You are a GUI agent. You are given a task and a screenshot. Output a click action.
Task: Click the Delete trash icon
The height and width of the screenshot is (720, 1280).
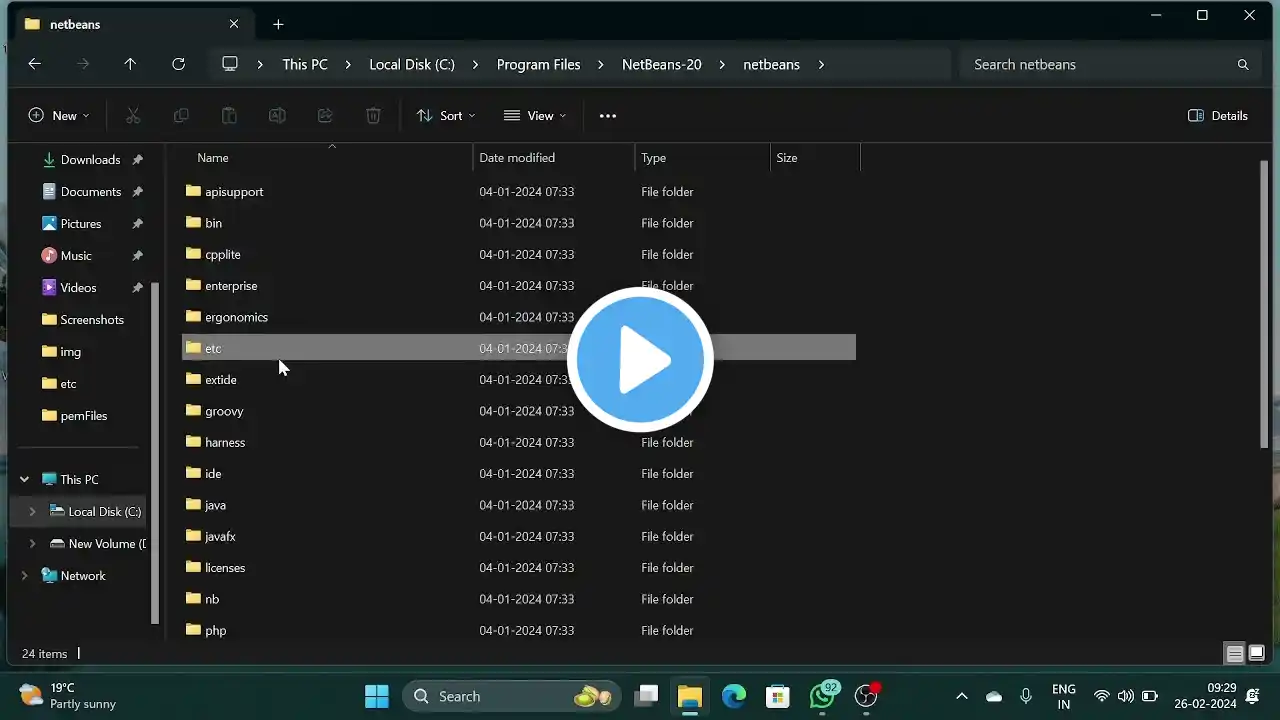point(373,116)
